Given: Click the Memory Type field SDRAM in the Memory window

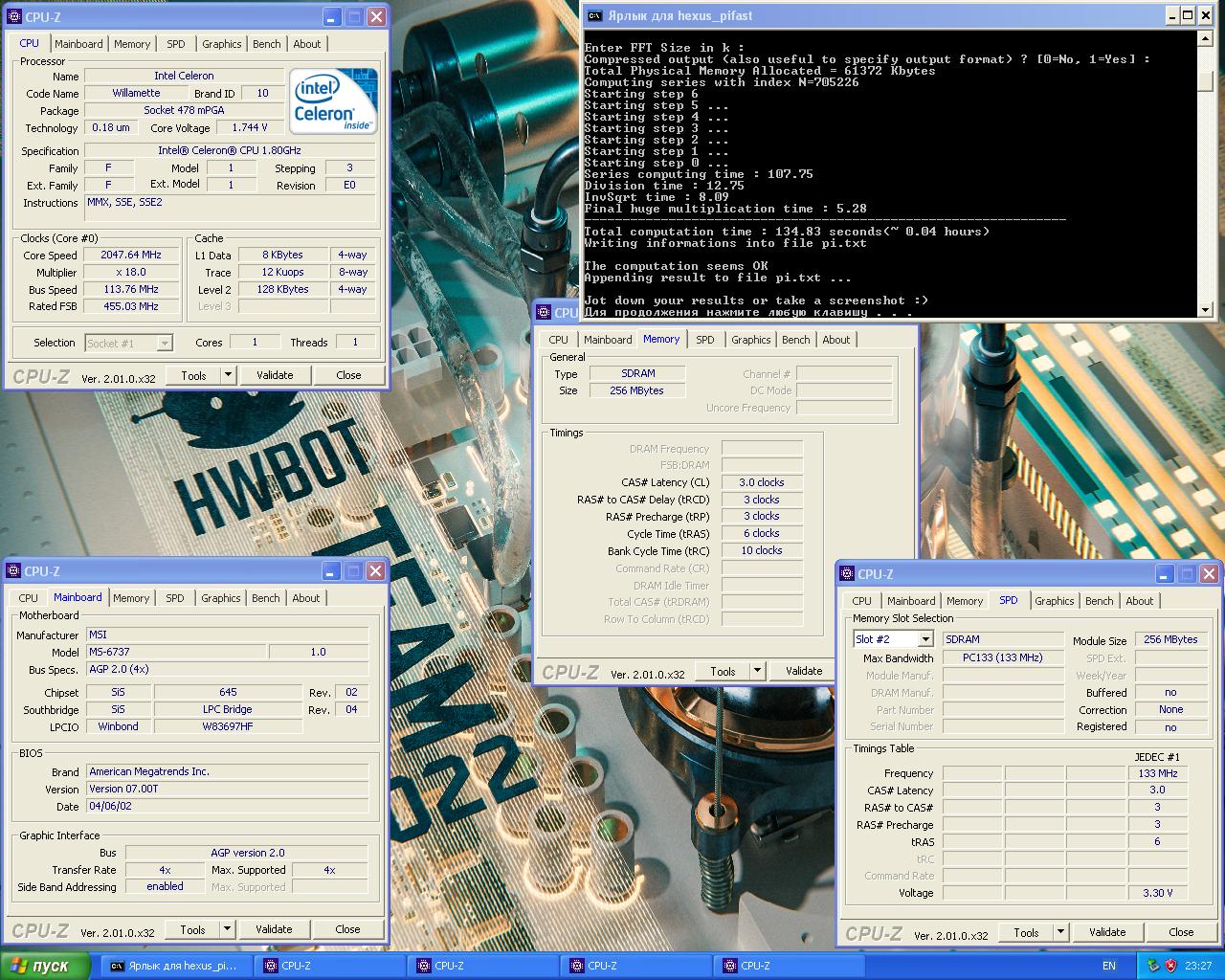Looking at the screenshot, I should click(638, 373).
